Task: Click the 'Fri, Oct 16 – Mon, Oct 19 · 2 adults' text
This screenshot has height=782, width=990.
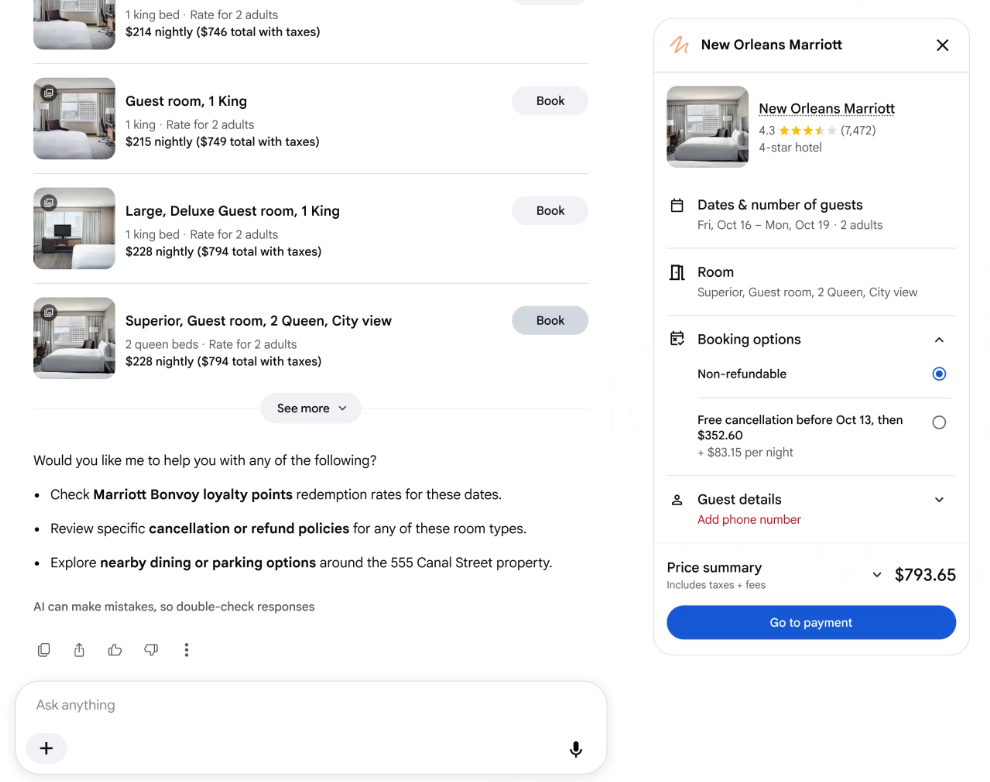Action: (x=790, y=225)
